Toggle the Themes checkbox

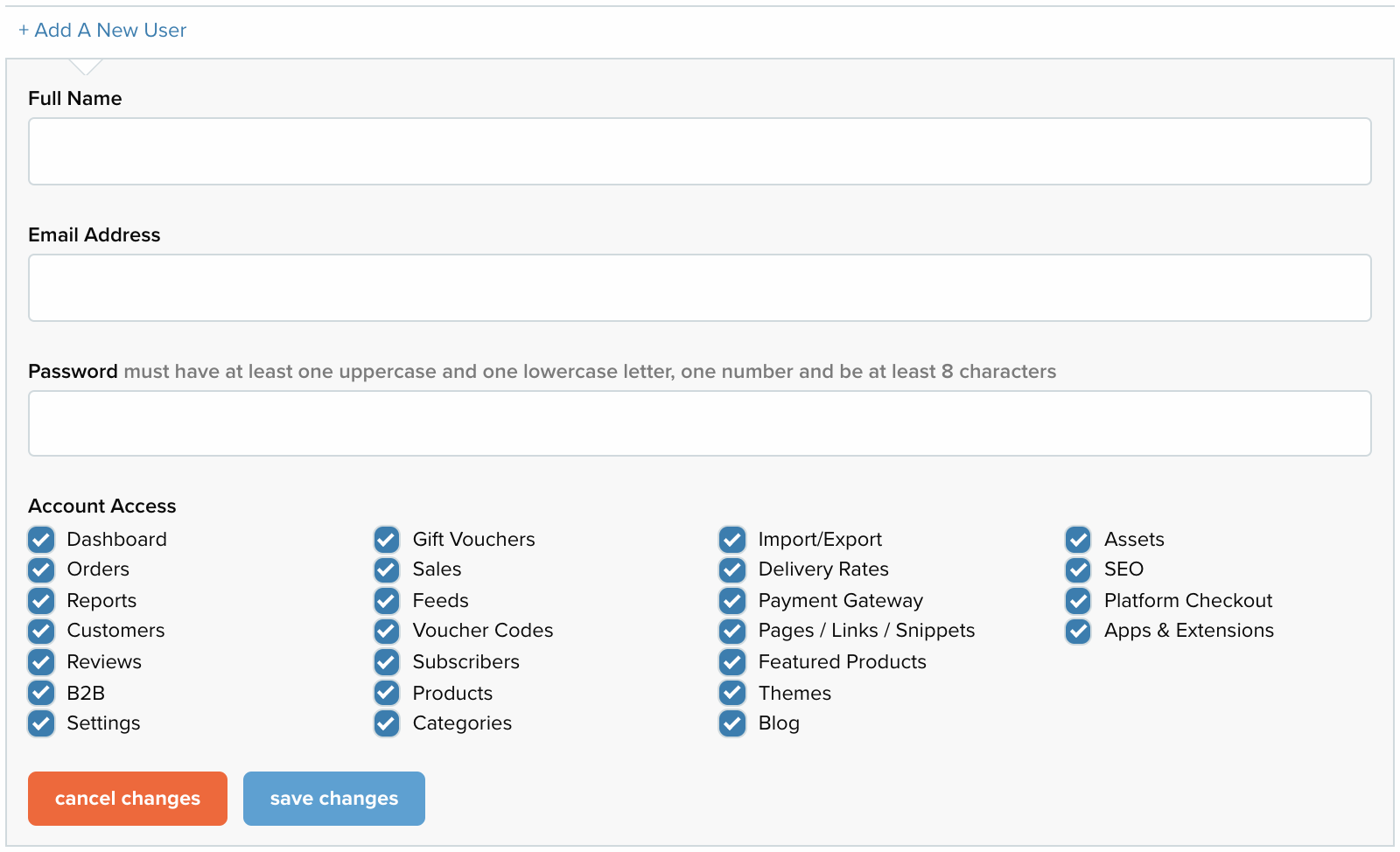732,693
